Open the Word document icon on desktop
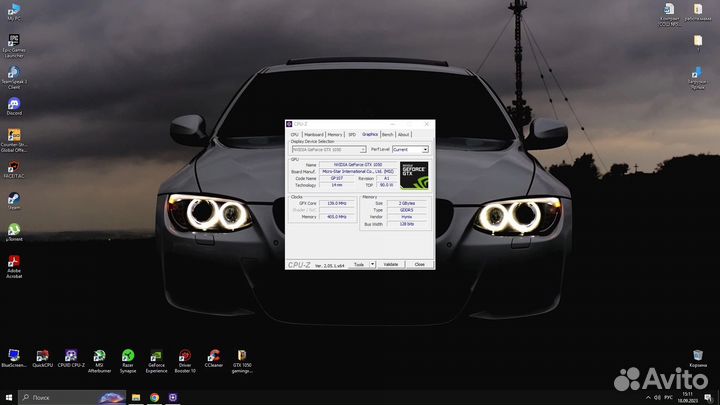720x405 pixels. click(669, 15)
